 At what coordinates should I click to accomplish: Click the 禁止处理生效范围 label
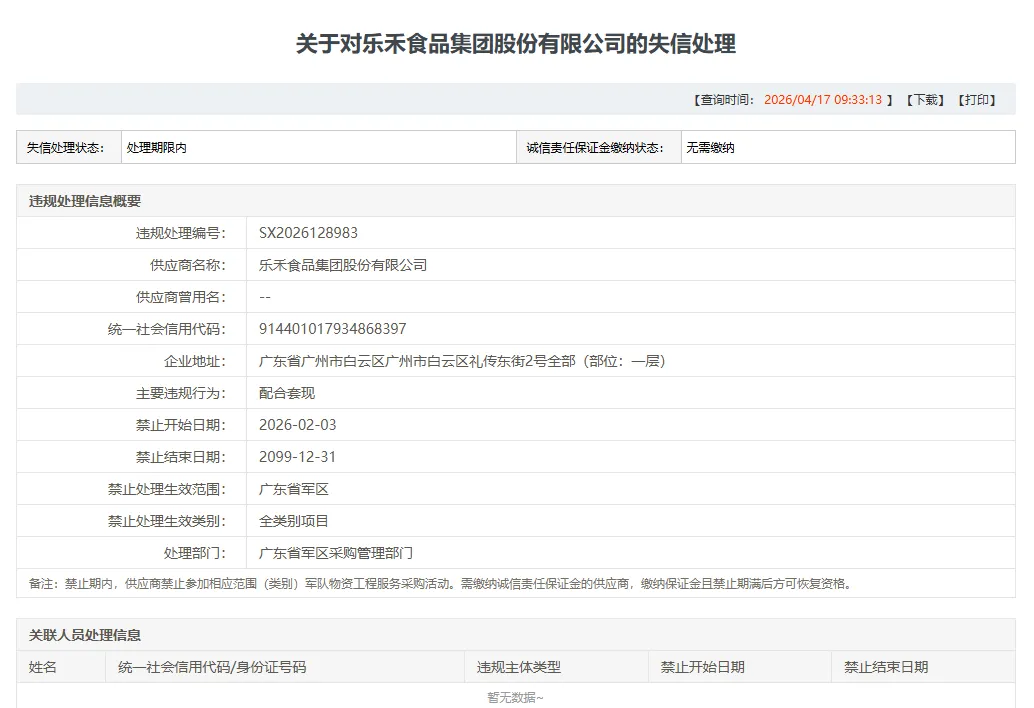(167, 489)
